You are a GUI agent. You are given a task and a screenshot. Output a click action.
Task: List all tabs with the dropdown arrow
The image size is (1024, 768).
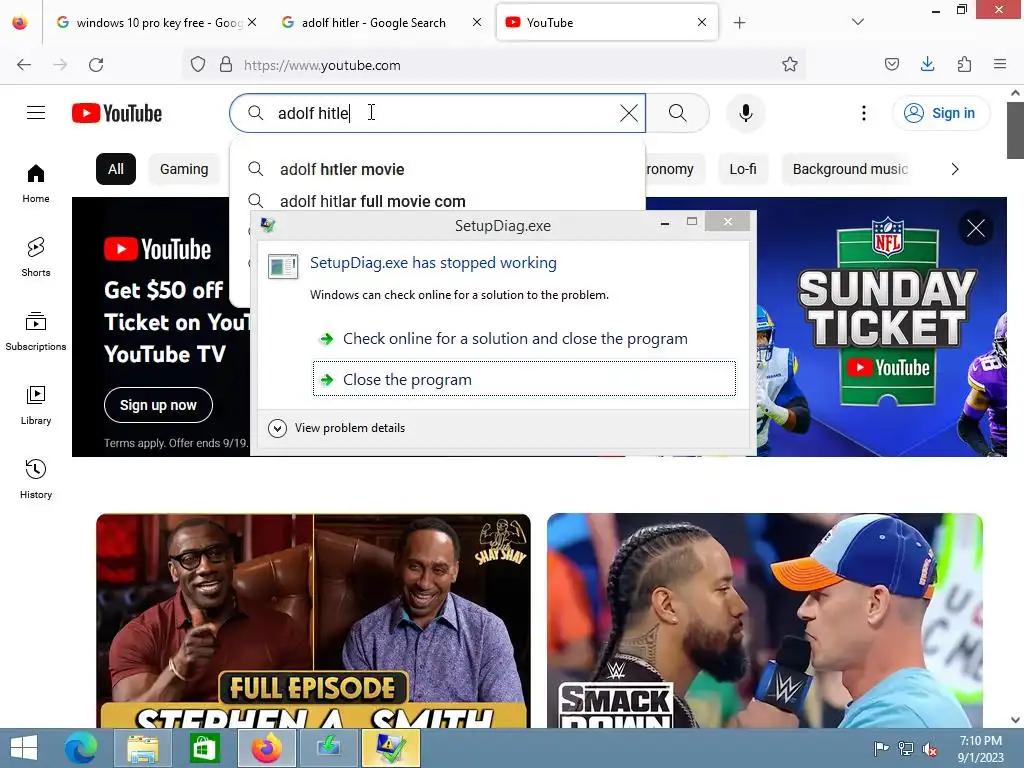click(x=858, y=22)
